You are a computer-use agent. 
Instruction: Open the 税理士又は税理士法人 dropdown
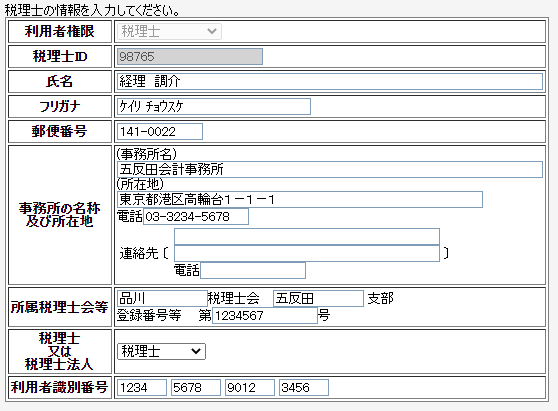pyautogui.click(x=161, y=351)
